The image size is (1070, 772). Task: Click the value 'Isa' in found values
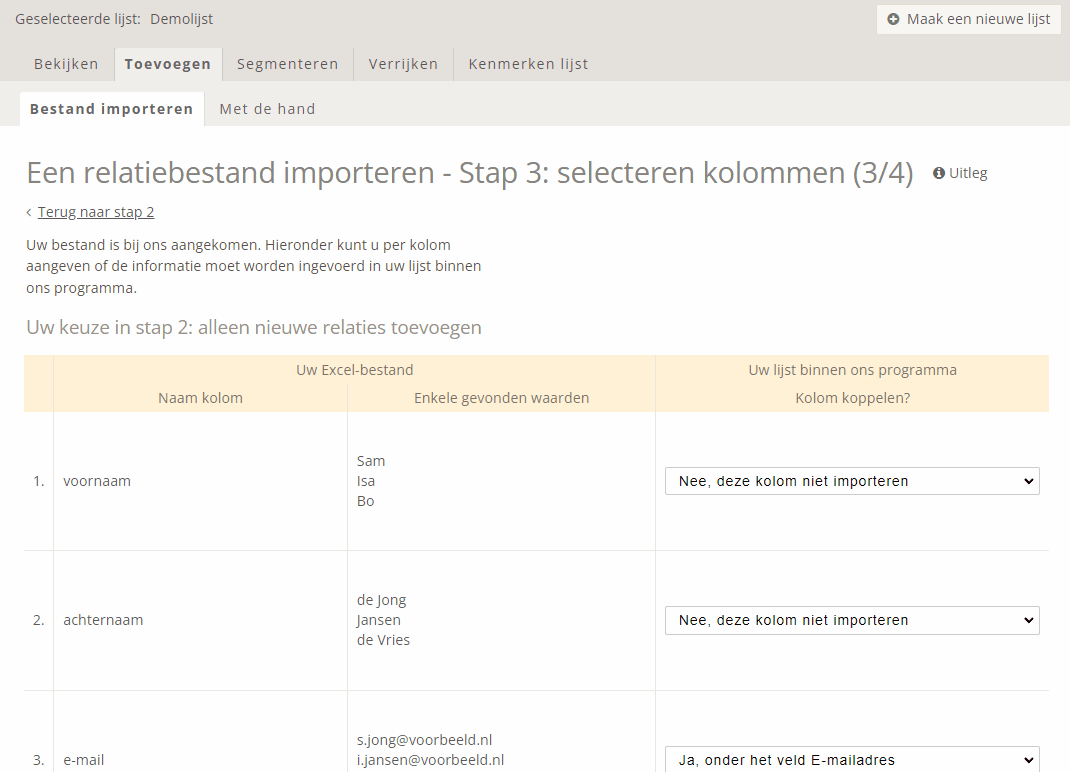coord(366,481)
